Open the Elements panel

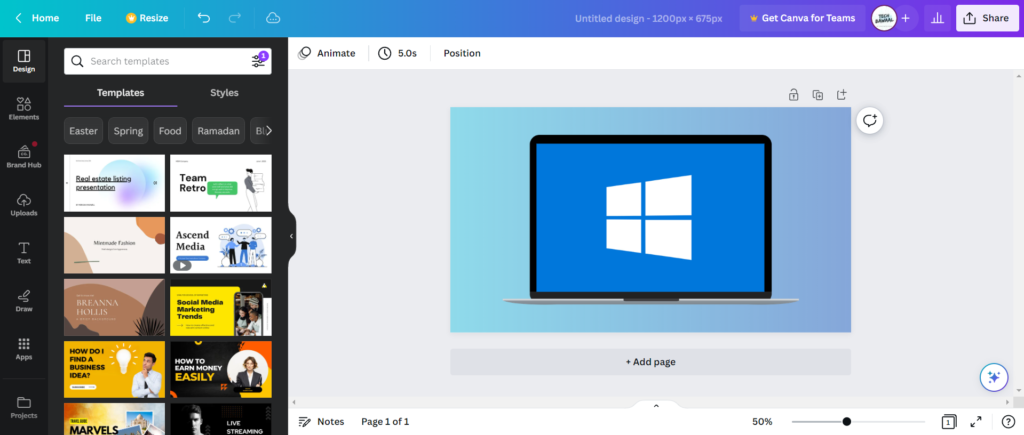24,109
